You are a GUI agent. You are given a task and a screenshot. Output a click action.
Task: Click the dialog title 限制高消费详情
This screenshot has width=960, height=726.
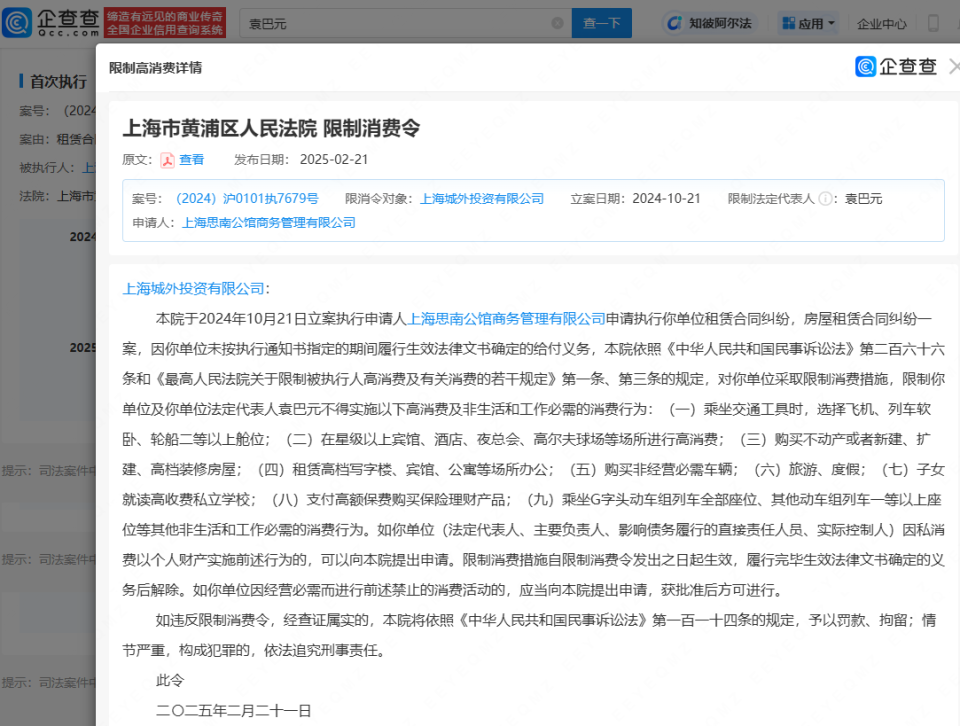pyautogui.click(x=156, y=67)
